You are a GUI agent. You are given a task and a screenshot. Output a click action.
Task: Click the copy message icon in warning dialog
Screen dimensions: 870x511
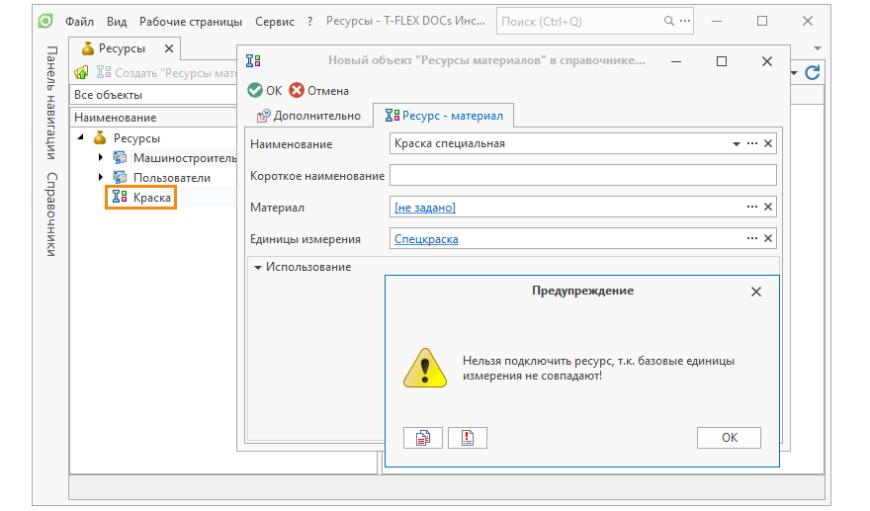pos(423,438)
